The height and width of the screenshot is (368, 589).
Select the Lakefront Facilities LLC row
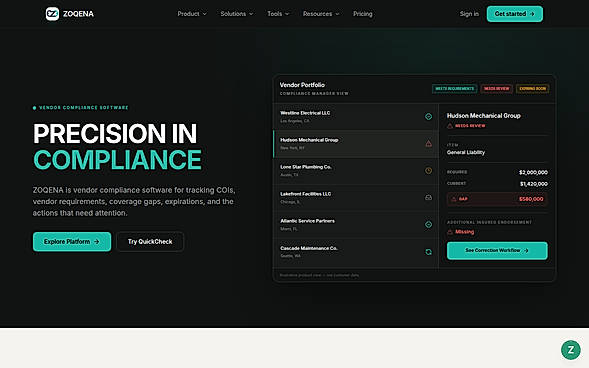pyautogui.click(x=356, y=198)
